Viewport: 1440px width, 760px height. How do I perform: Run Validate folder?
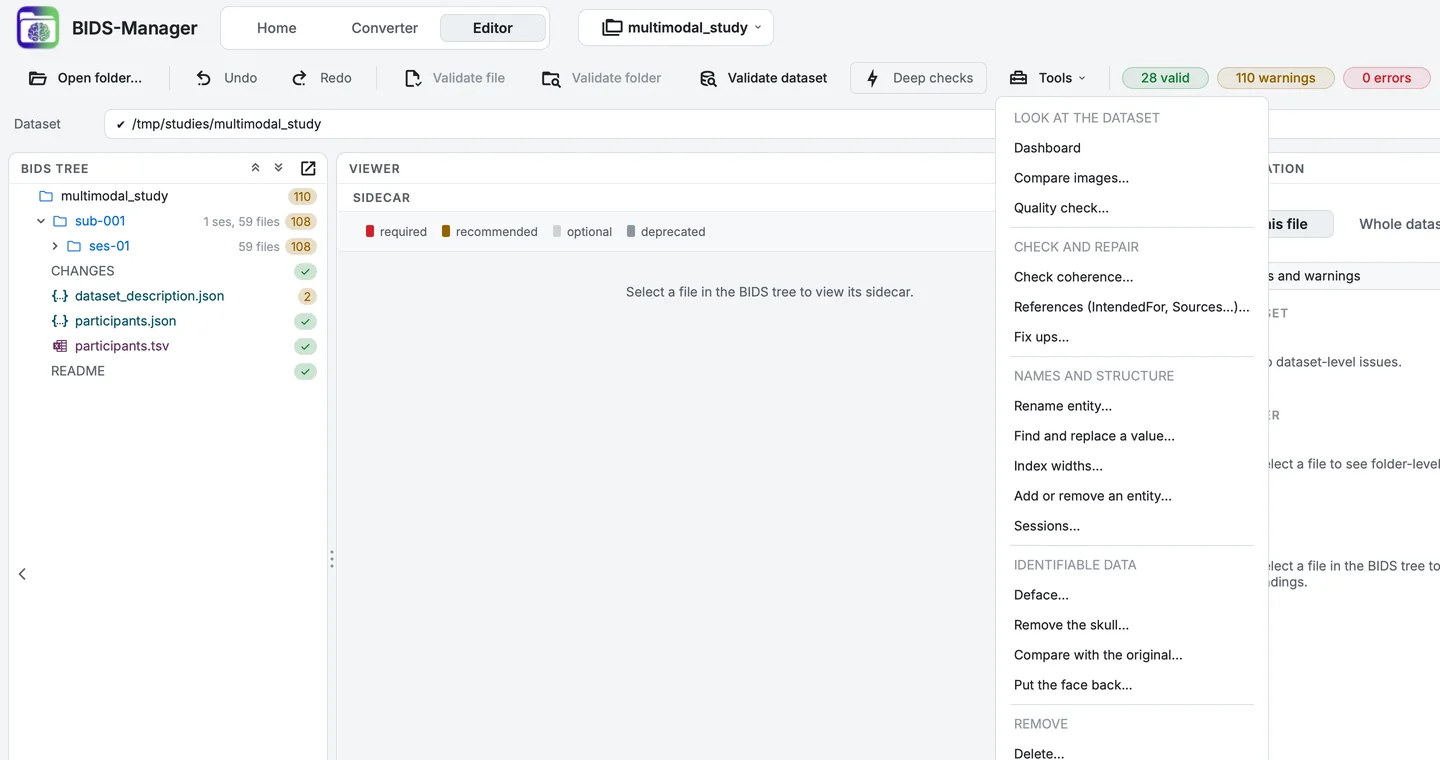601,78
